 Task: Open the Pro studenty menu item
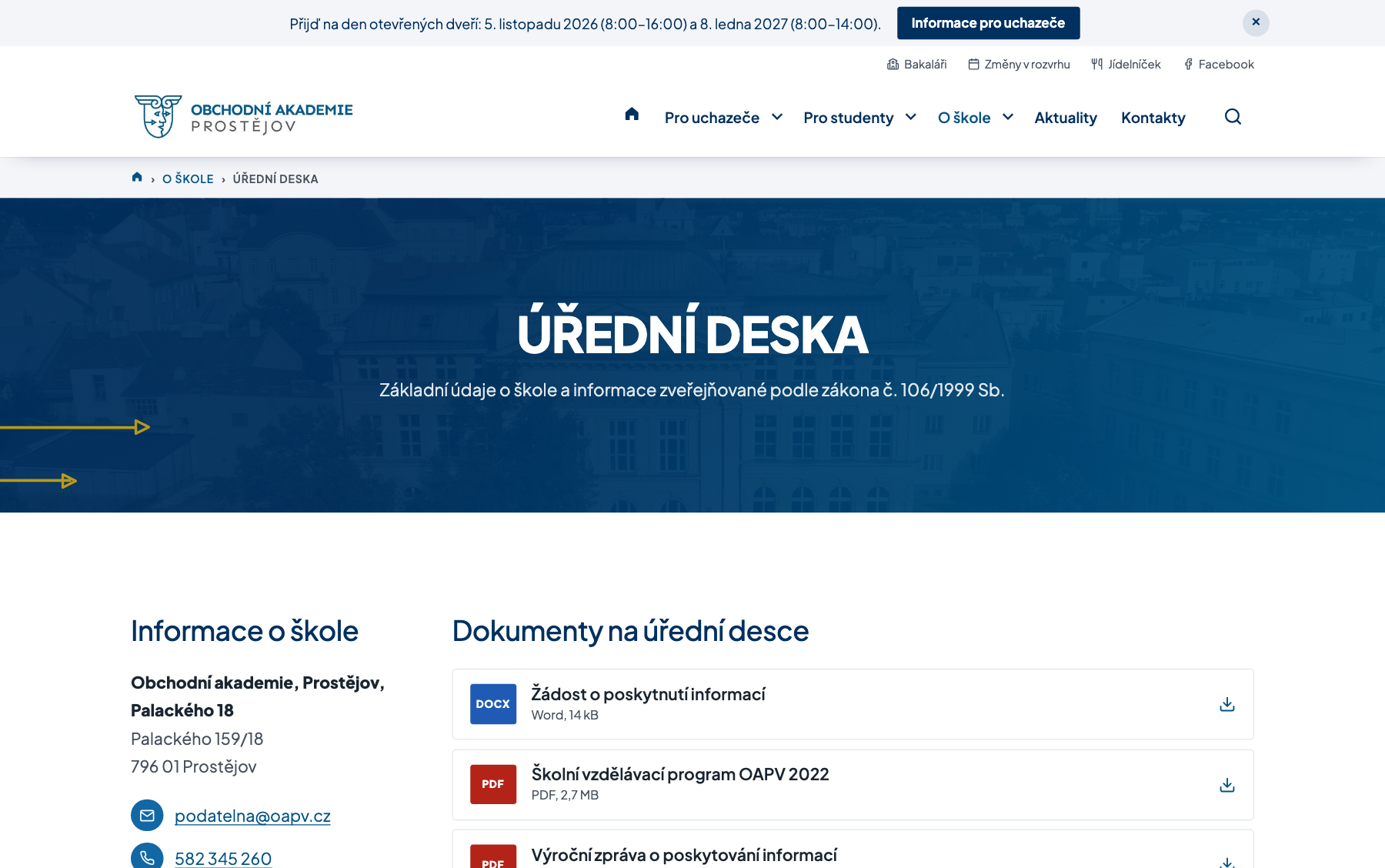(848, 118)
